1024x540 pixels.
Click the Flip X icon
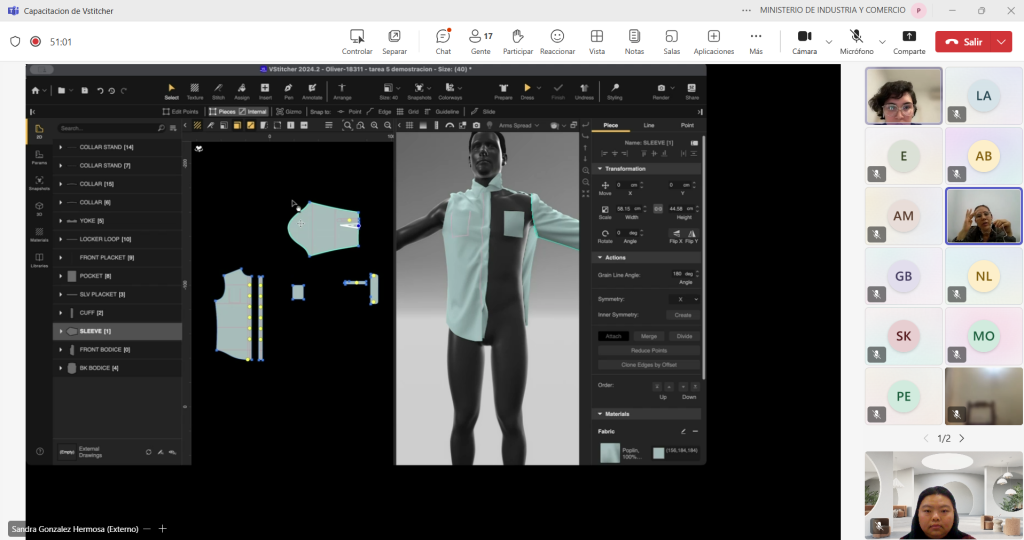[x=676, y=236]
